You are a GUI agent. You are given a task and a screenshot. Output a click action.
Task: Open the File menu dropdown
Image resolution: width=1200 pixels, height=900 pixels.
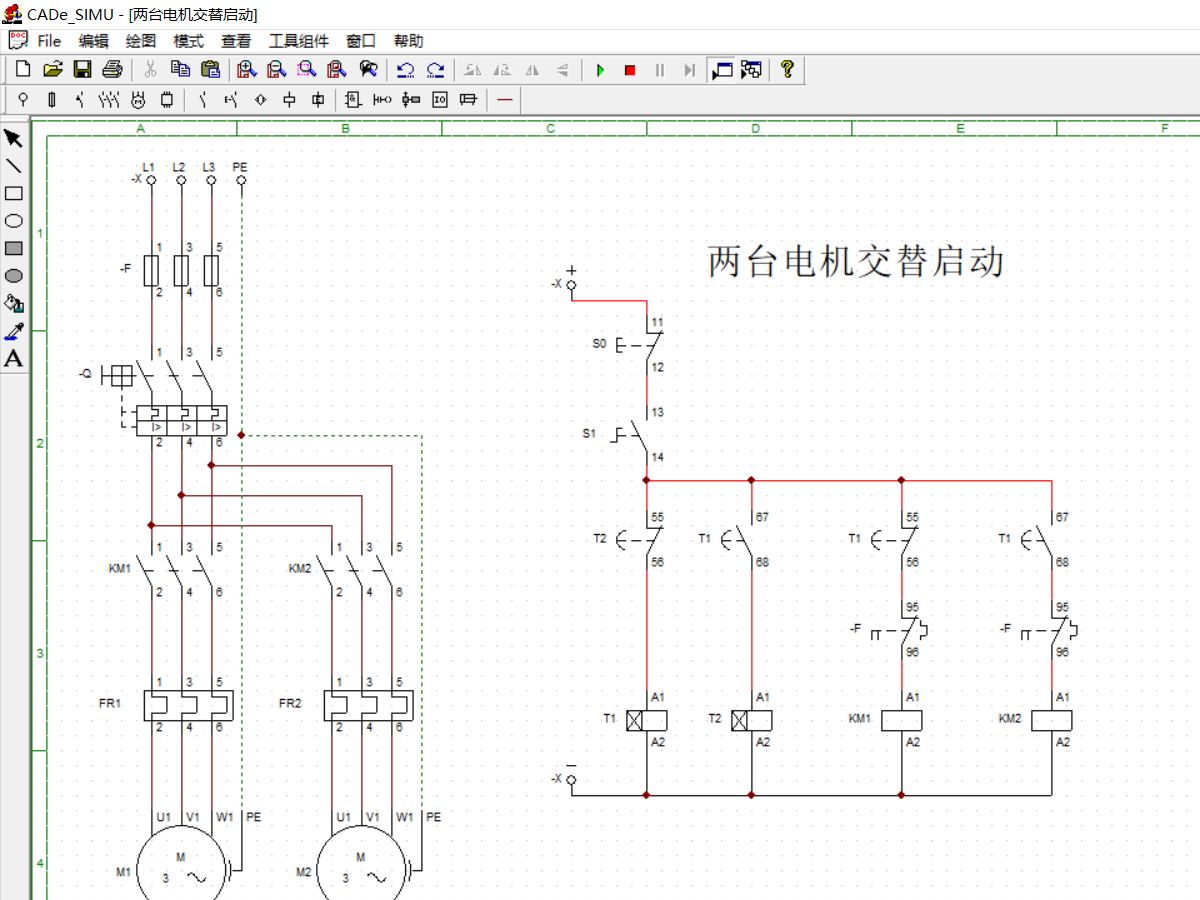point(48,40)
